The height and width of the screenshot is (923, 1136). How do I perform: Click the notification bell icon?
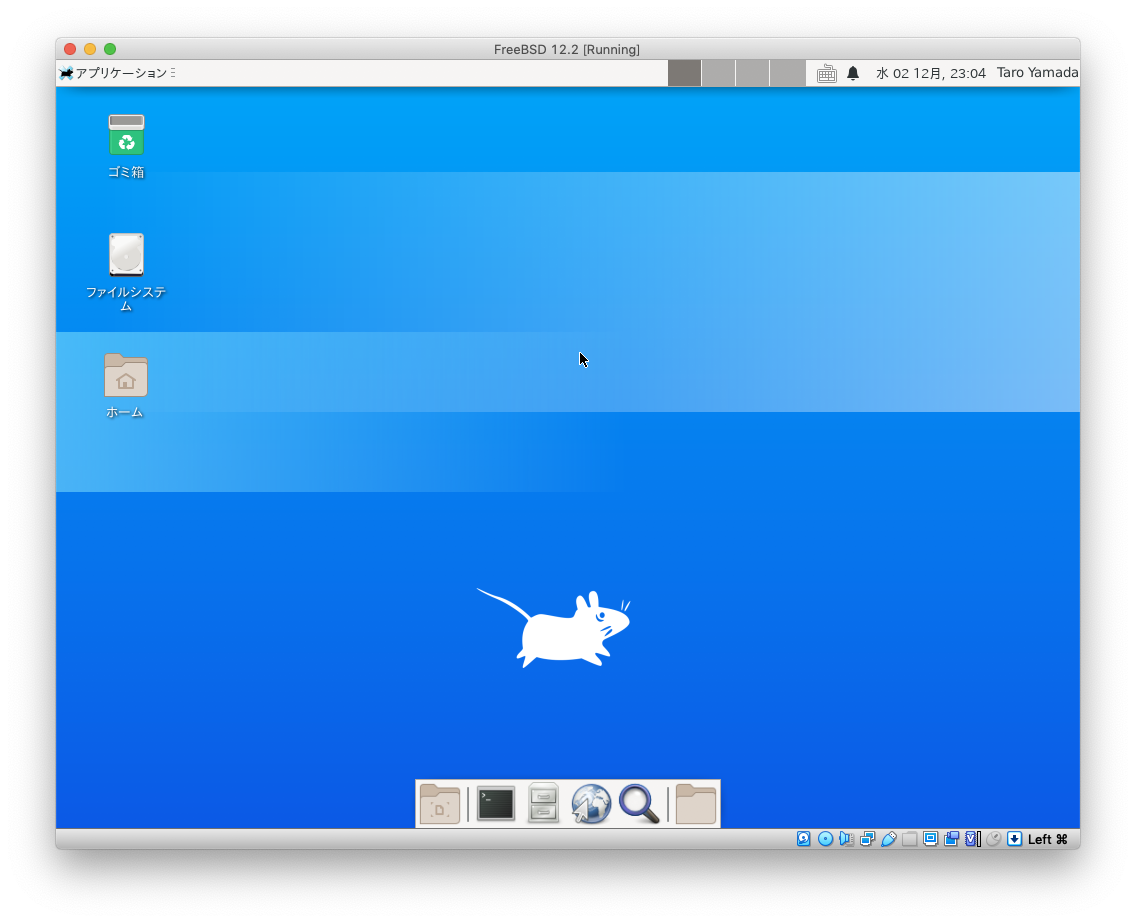853,73
